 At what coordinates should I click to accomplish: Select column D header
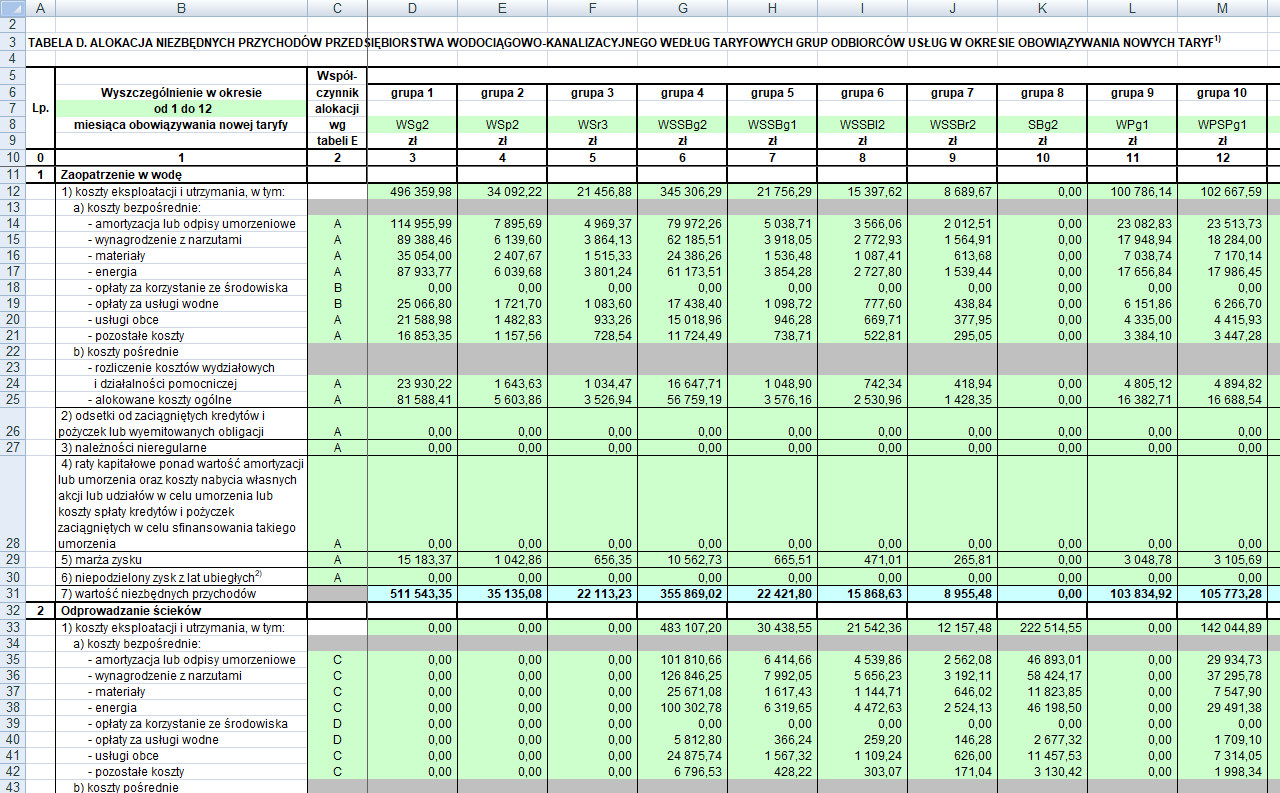(412, 8)
